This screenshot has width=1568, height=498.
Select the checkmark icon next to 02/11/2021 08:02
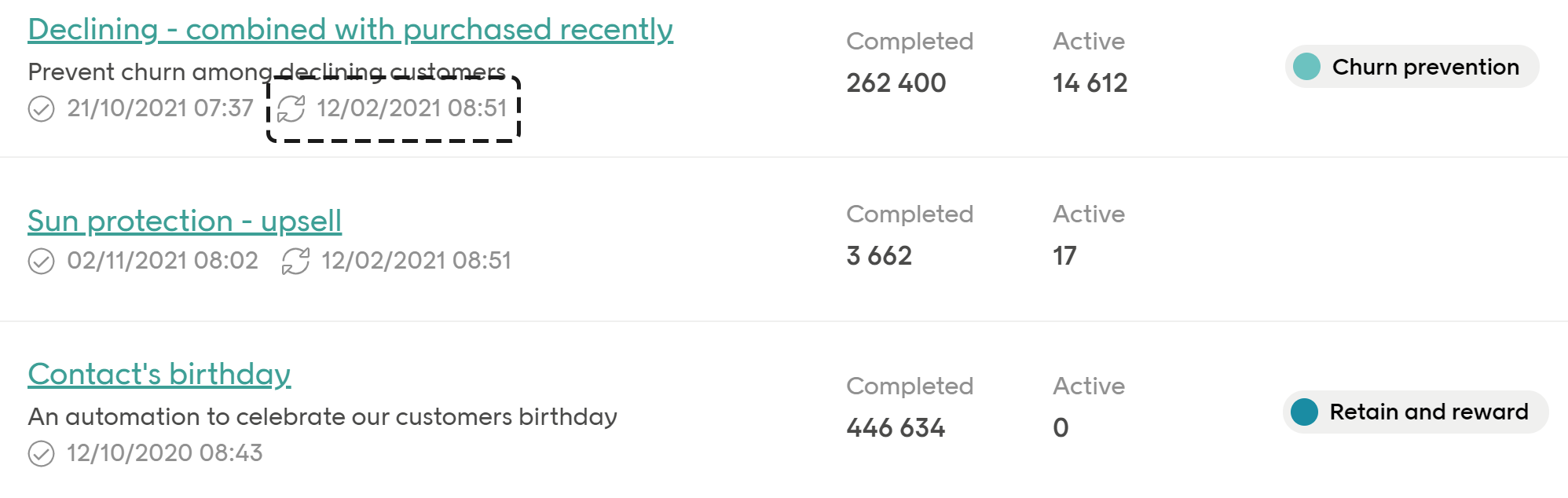[43, 260]
